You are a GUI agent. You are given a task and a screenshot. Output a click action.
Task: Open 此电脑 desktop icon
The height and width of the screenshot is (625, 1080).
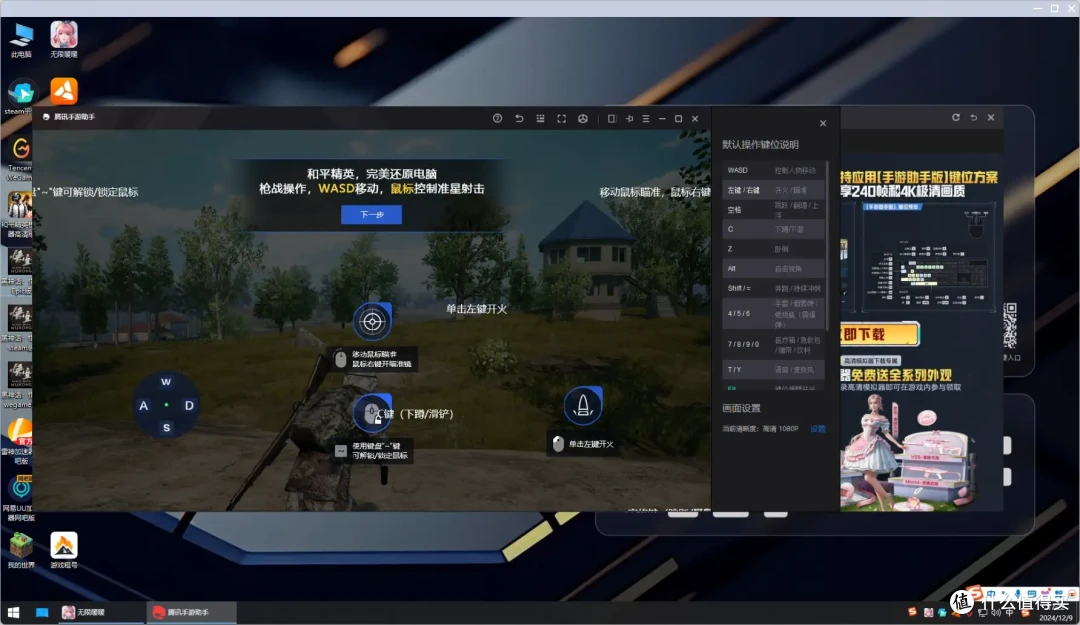pos(21,39)
